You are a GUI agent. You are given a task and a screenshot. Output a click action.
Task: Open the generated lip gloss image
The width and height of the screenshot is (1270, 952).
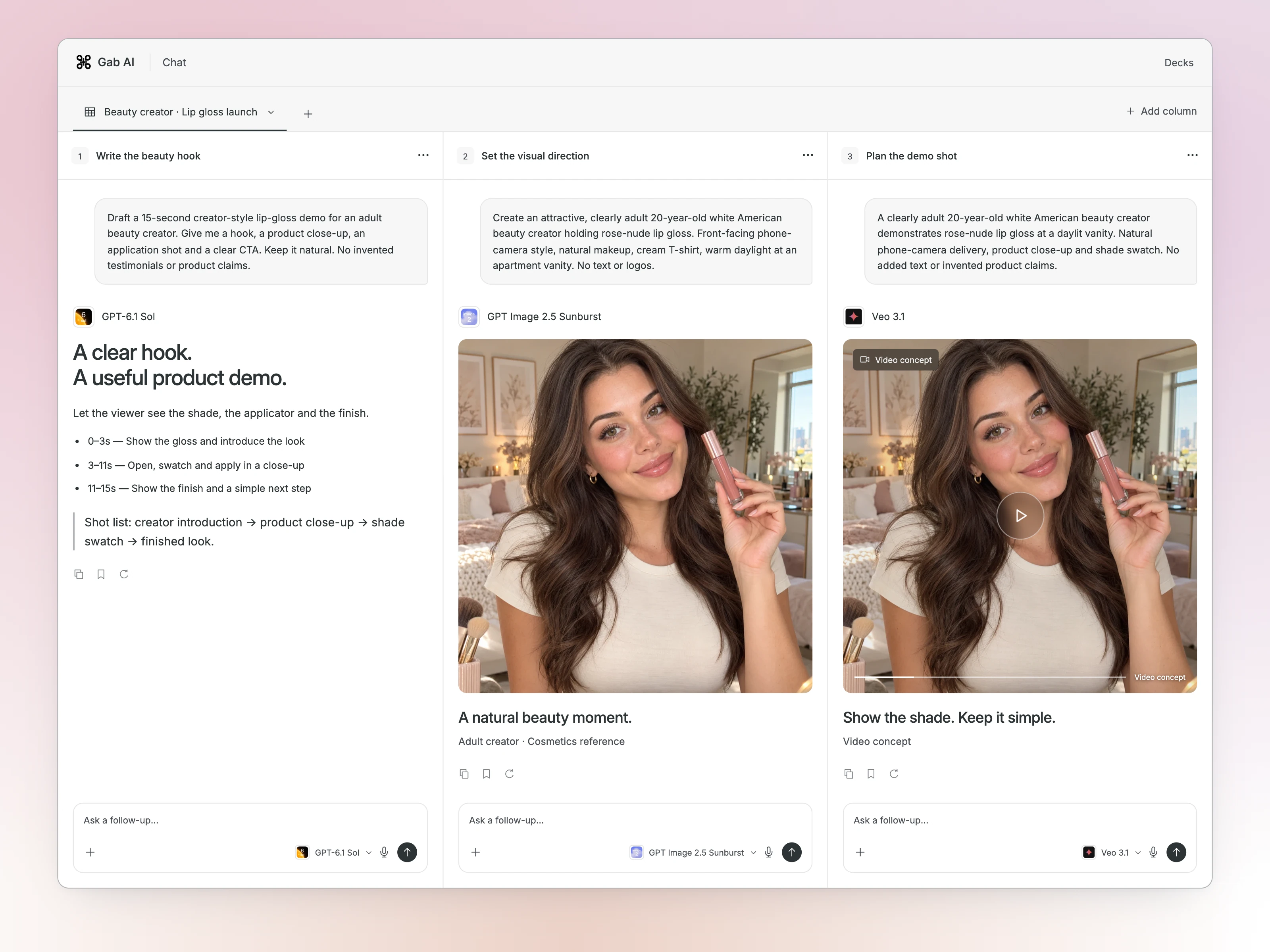[635, 516]
